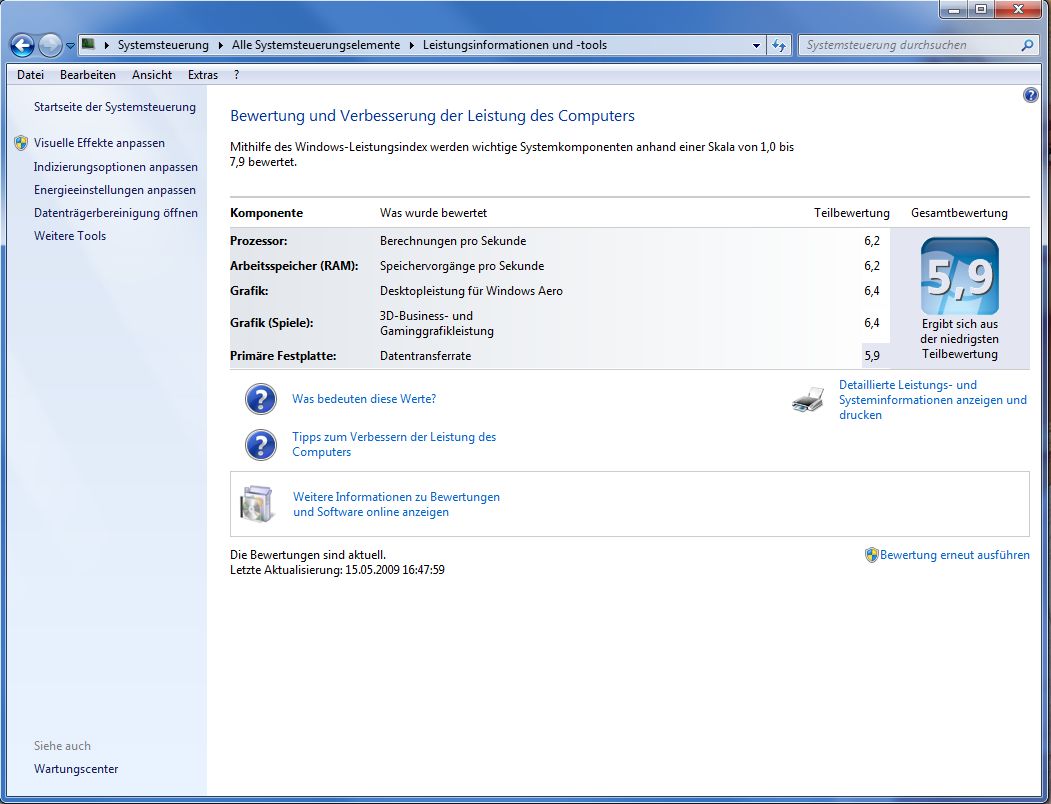The height and width of the screenshot is (804, 1051).
Task: Open Visuelle Effekte anpassen
Action: [x=99, y=143]
